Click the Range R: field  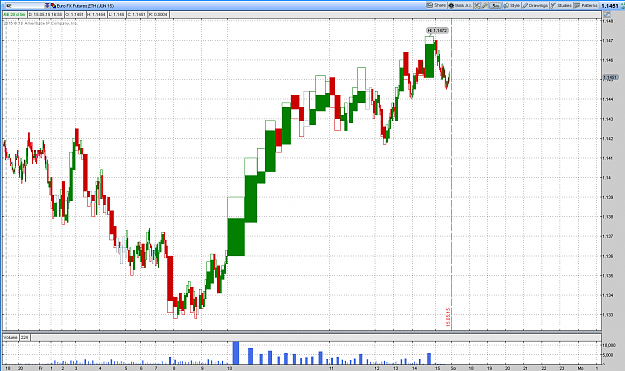[158, 14]
